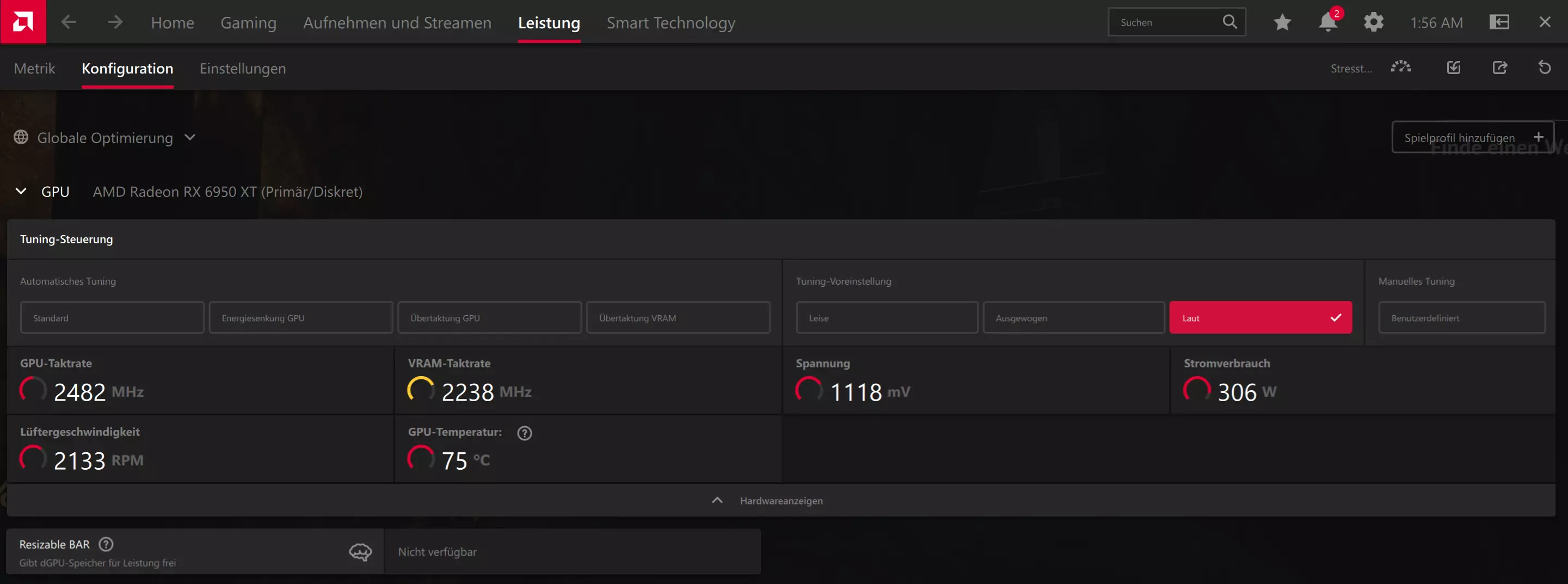The image size is (1568, 584).
Task: Click the Stresst... label
Action: point(1351,68)
